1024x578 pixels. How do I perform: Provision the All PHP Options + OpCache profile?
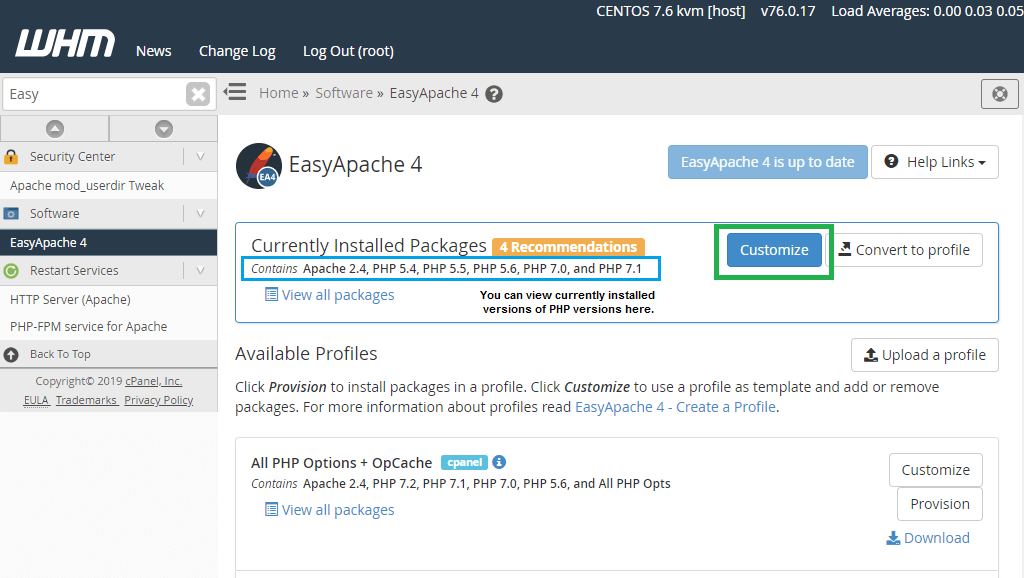(940, 504)
